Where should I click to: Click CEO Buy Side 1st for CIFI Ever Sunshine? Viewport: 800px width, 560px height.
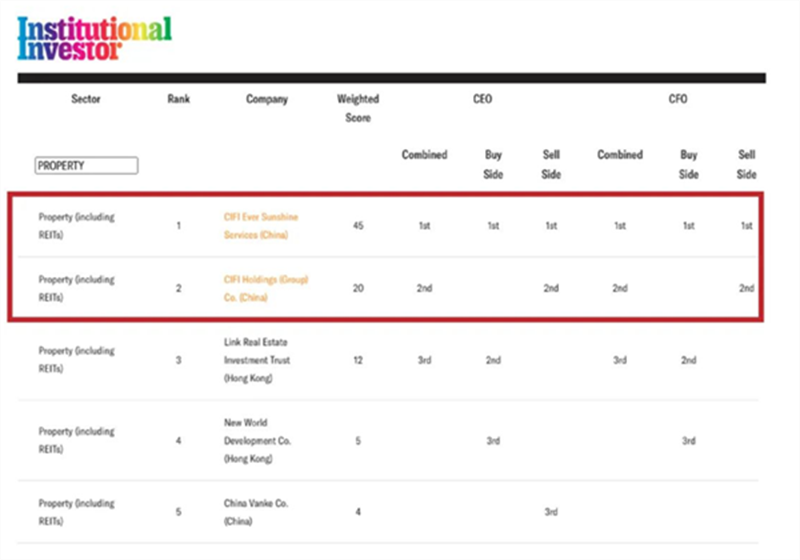pyautogui.click(x=493, y=225)
